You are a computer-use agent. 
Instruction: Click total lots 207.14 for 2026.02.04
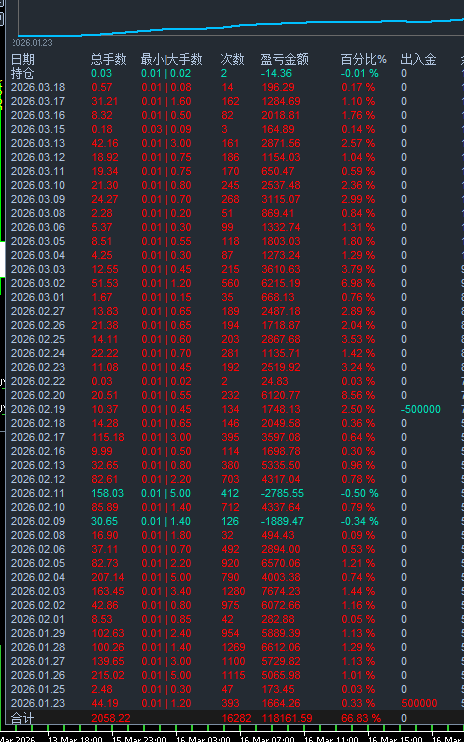click(108, 577)
